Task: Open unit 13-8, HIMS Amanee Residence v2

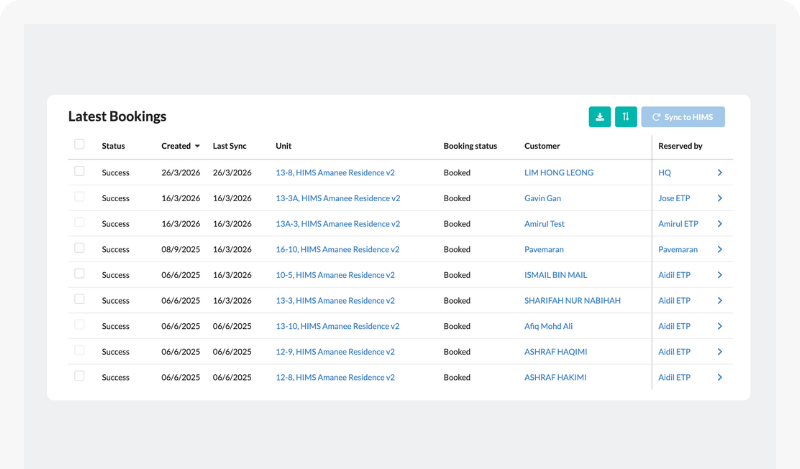Action: click(x=335, y=172)
